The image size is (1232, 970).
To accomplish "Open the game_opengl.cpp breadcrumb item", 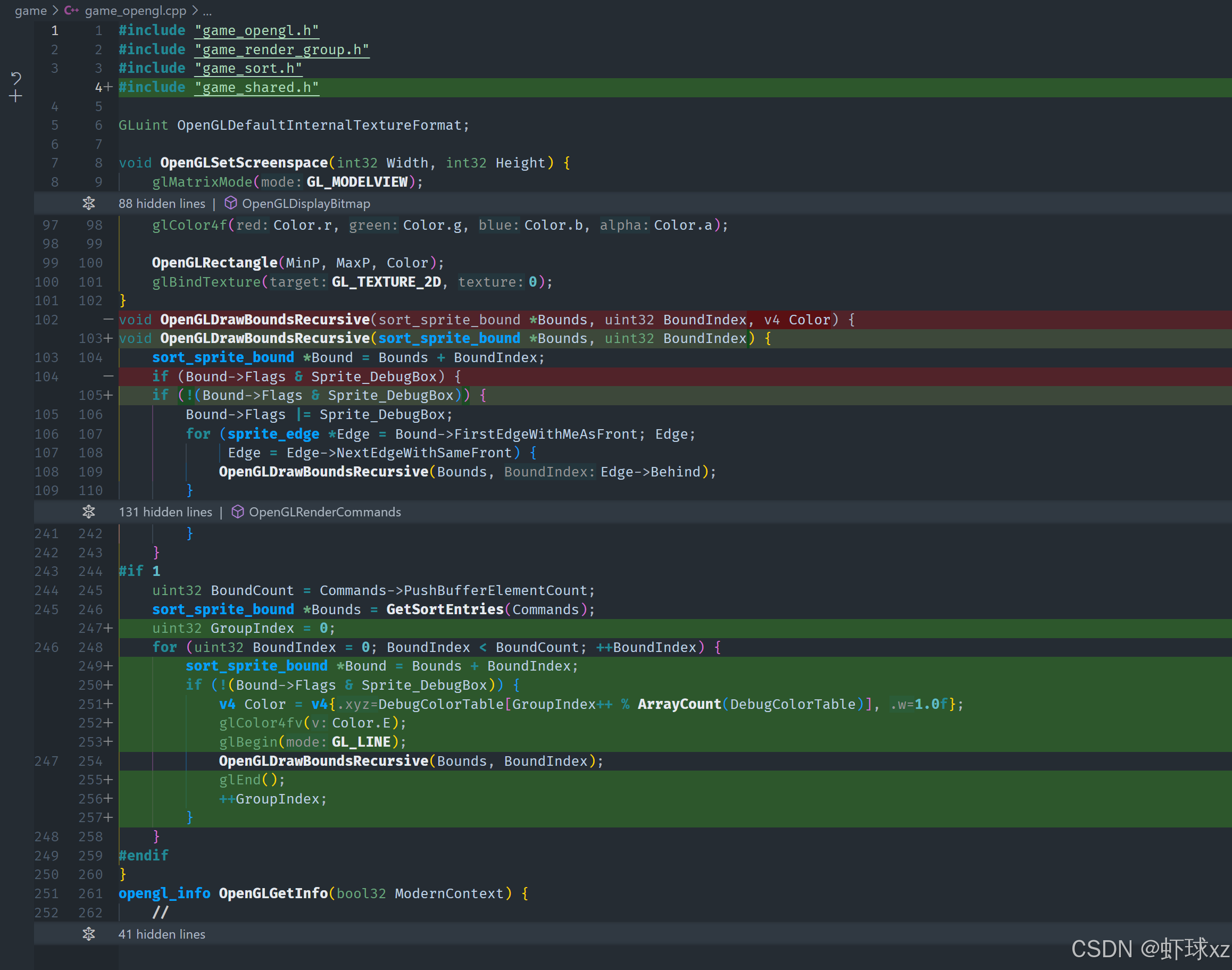I will (x=135, y=10).
